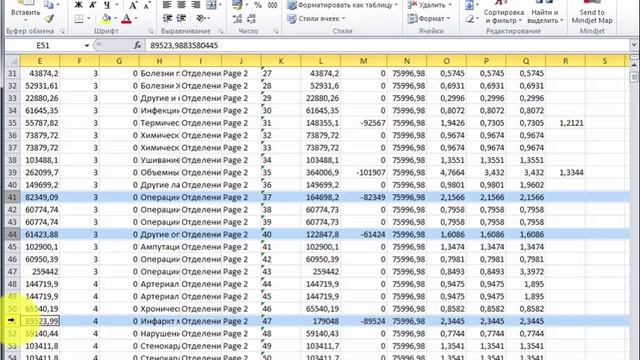640x360 pixels.
Task: Increase decimal places
Action: [238, 18]
